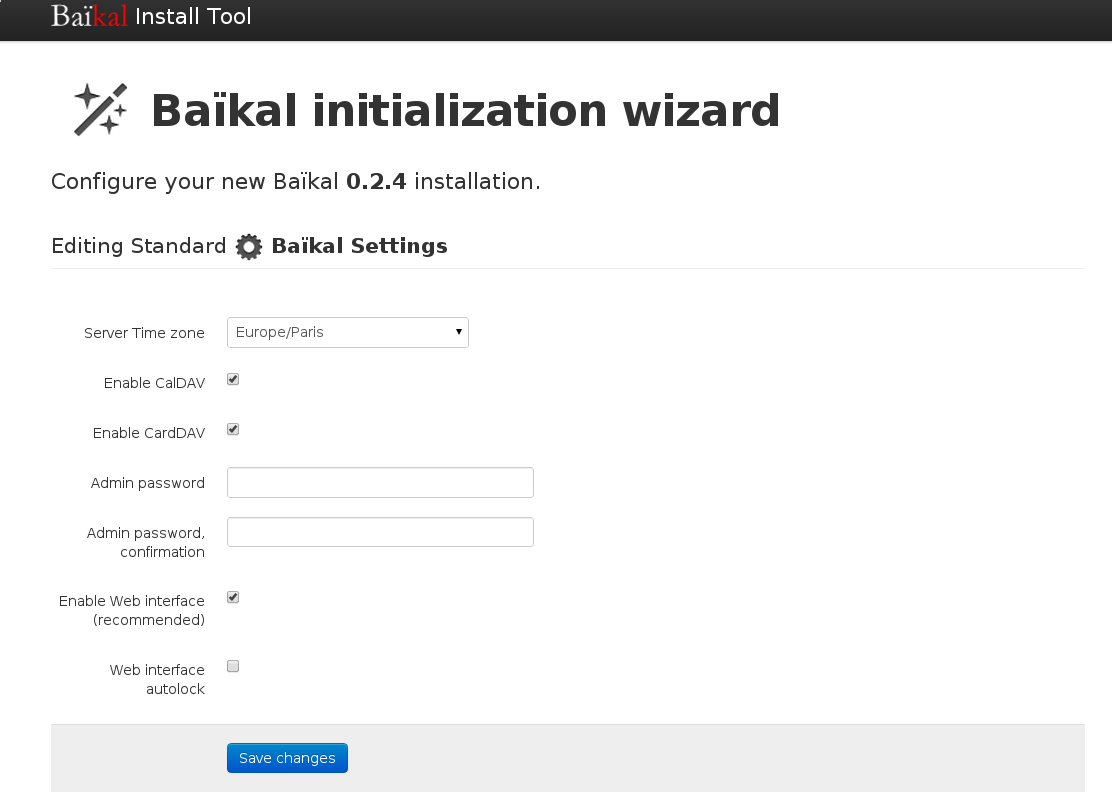The width and height of the screenshot is (1112, 811).
Task: Click the magic wand wizard icon
Action: click(101, 109)
